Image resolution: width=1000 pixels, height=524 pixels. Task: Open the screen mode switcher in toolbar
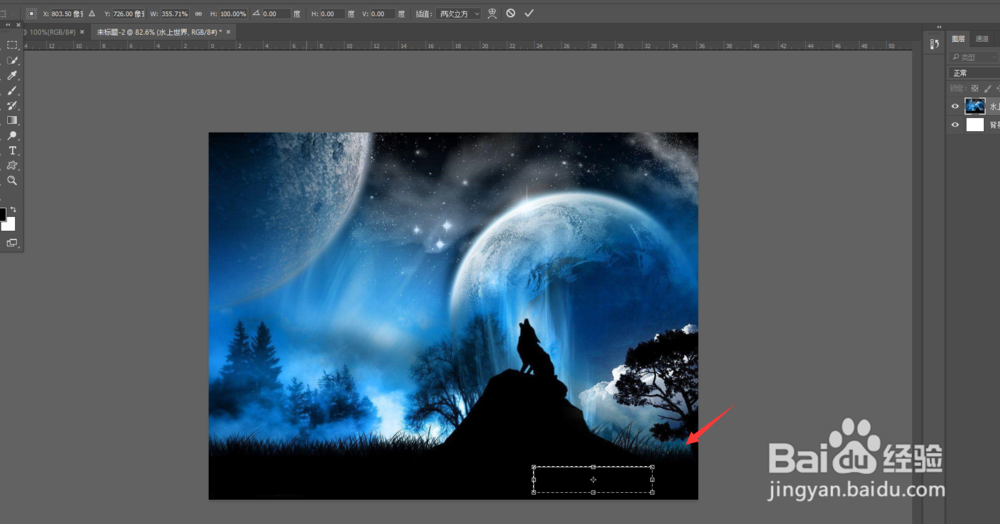point(11,243)
